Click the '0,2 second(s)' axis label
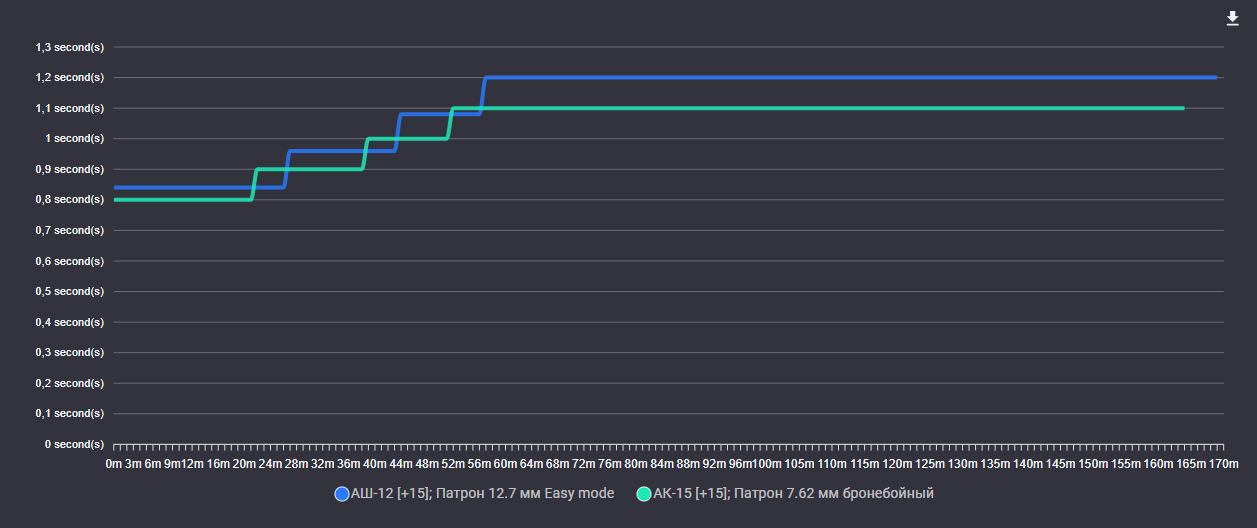This screenshot has height=528, width=1257. tap(70, 383)
